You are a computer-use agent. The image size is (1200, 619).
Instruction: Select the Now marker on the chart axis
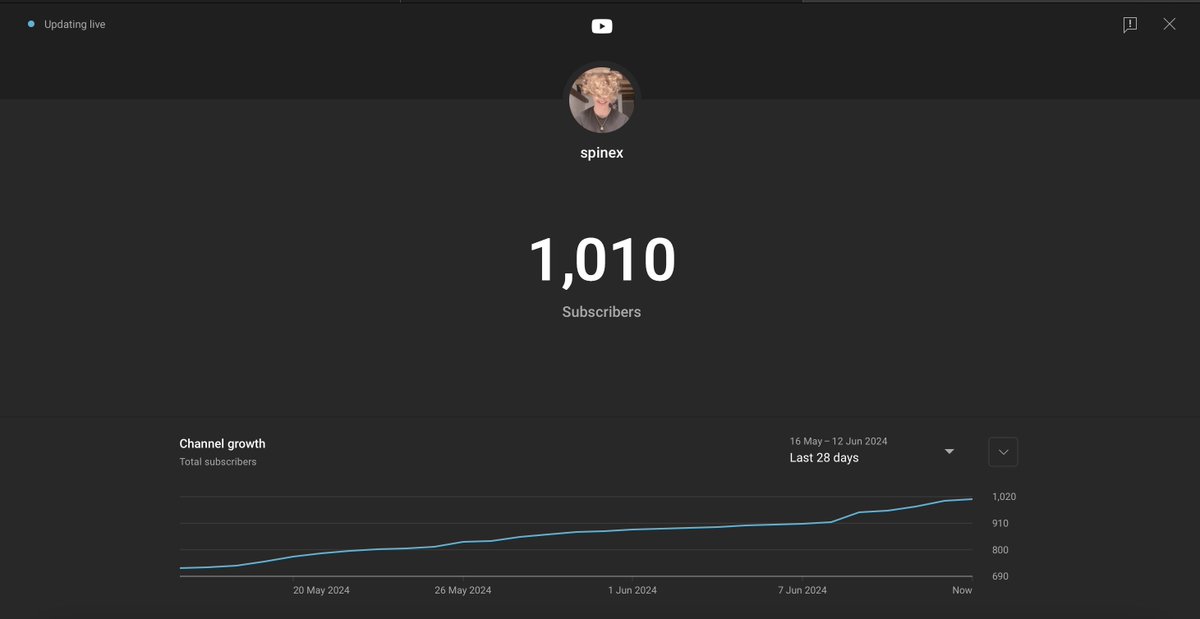961,589
